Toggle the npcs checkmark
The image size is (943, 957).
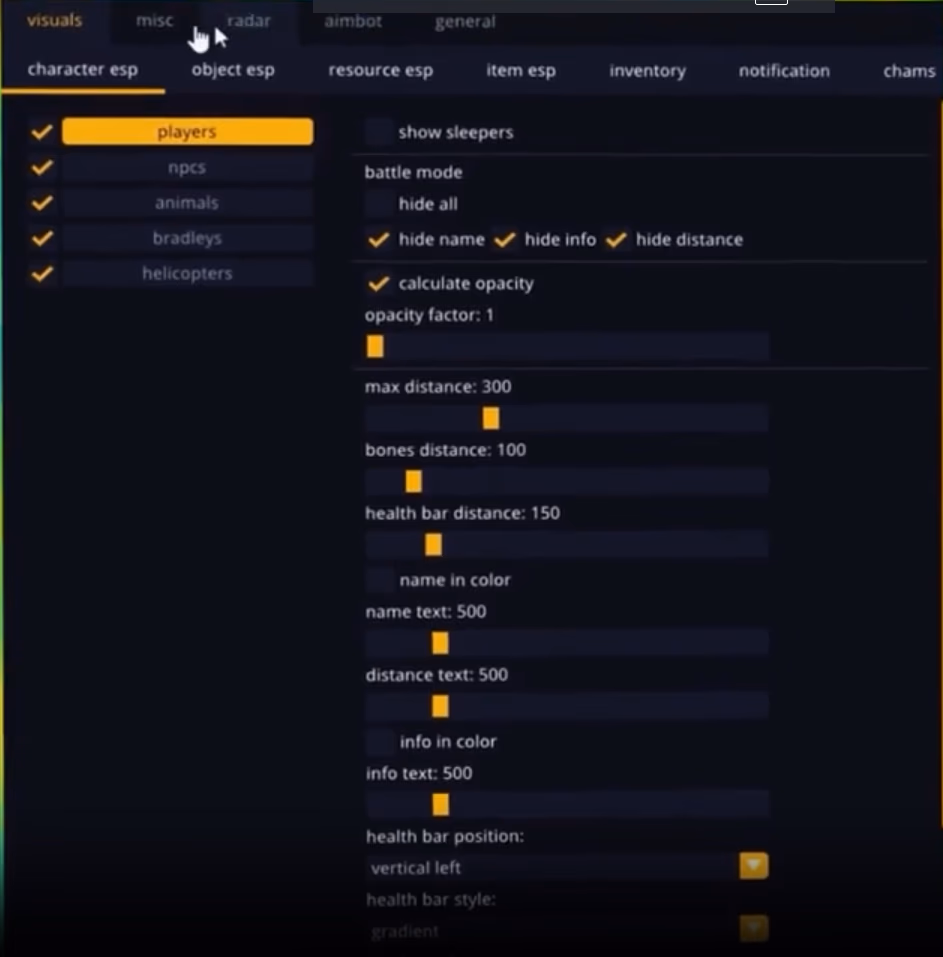42,167
